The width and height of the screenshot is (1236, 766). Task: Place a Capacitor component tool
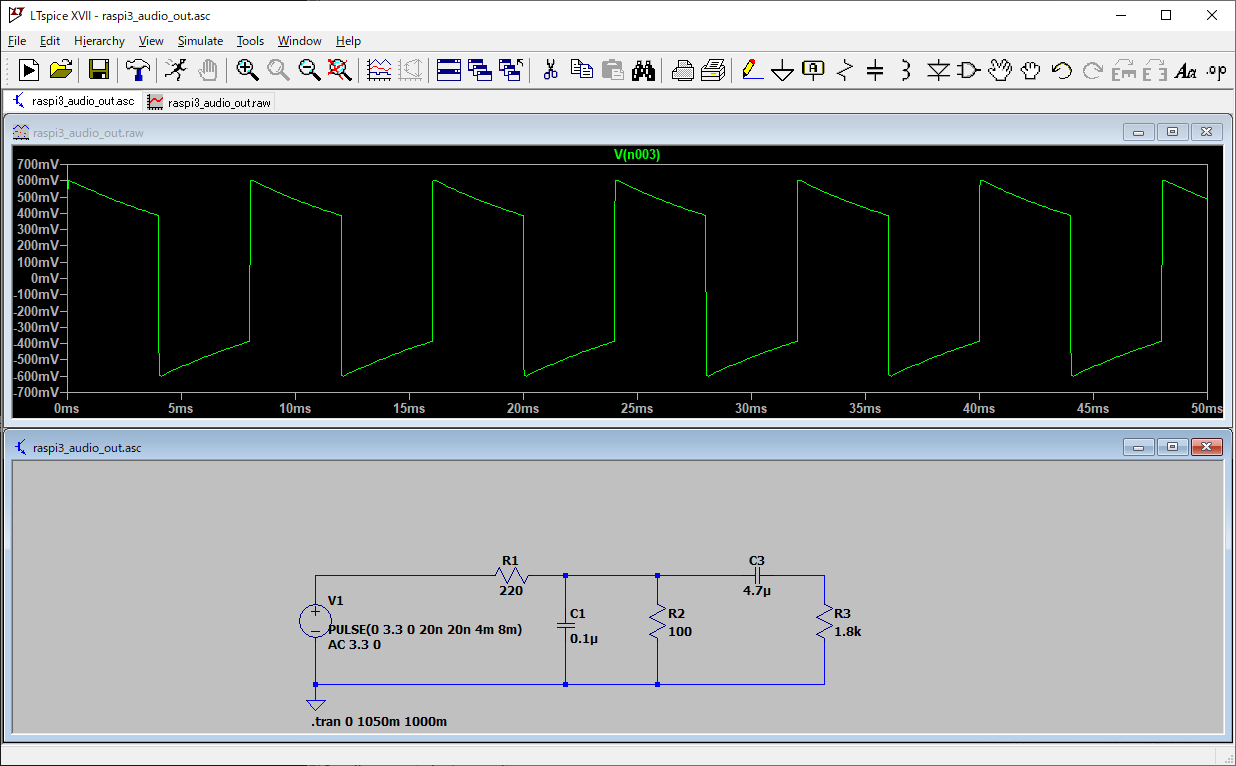[x=875, y=70]
